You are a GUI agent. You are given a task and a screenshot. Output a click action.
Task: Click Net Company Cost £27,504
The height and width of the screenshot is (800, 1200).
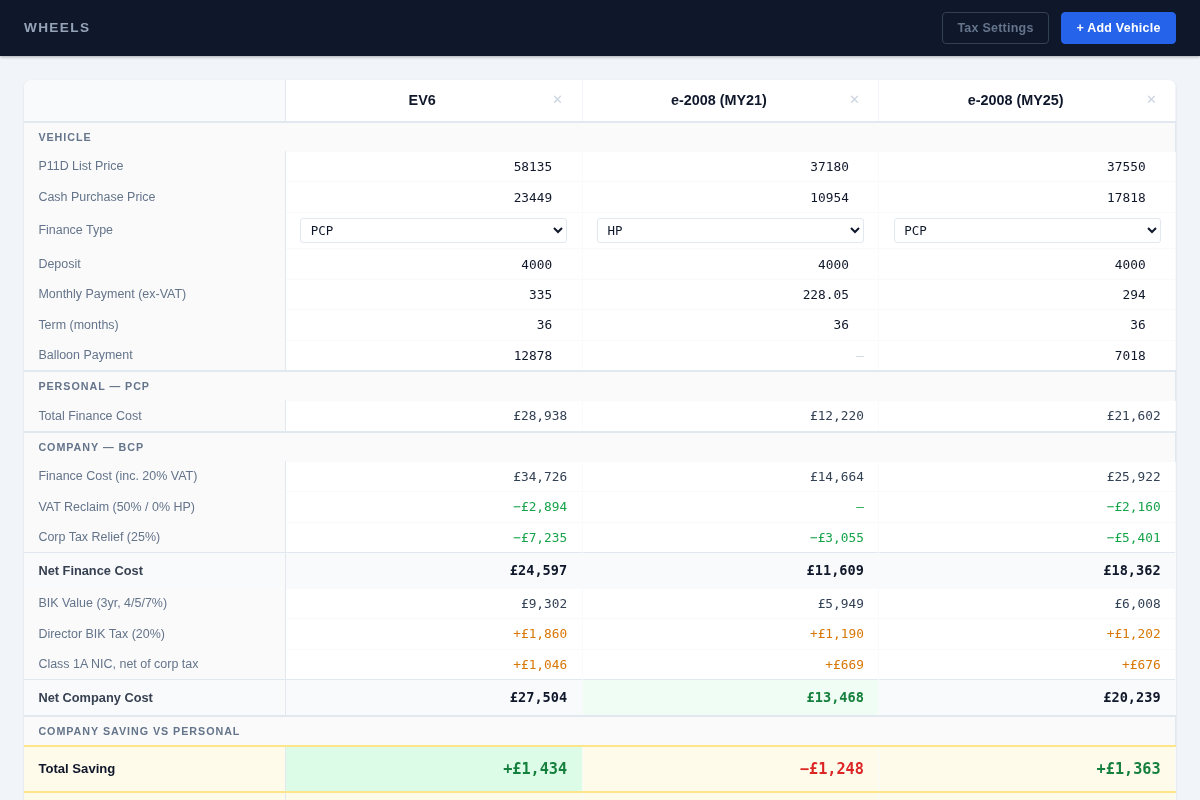[x=538, y=697]
